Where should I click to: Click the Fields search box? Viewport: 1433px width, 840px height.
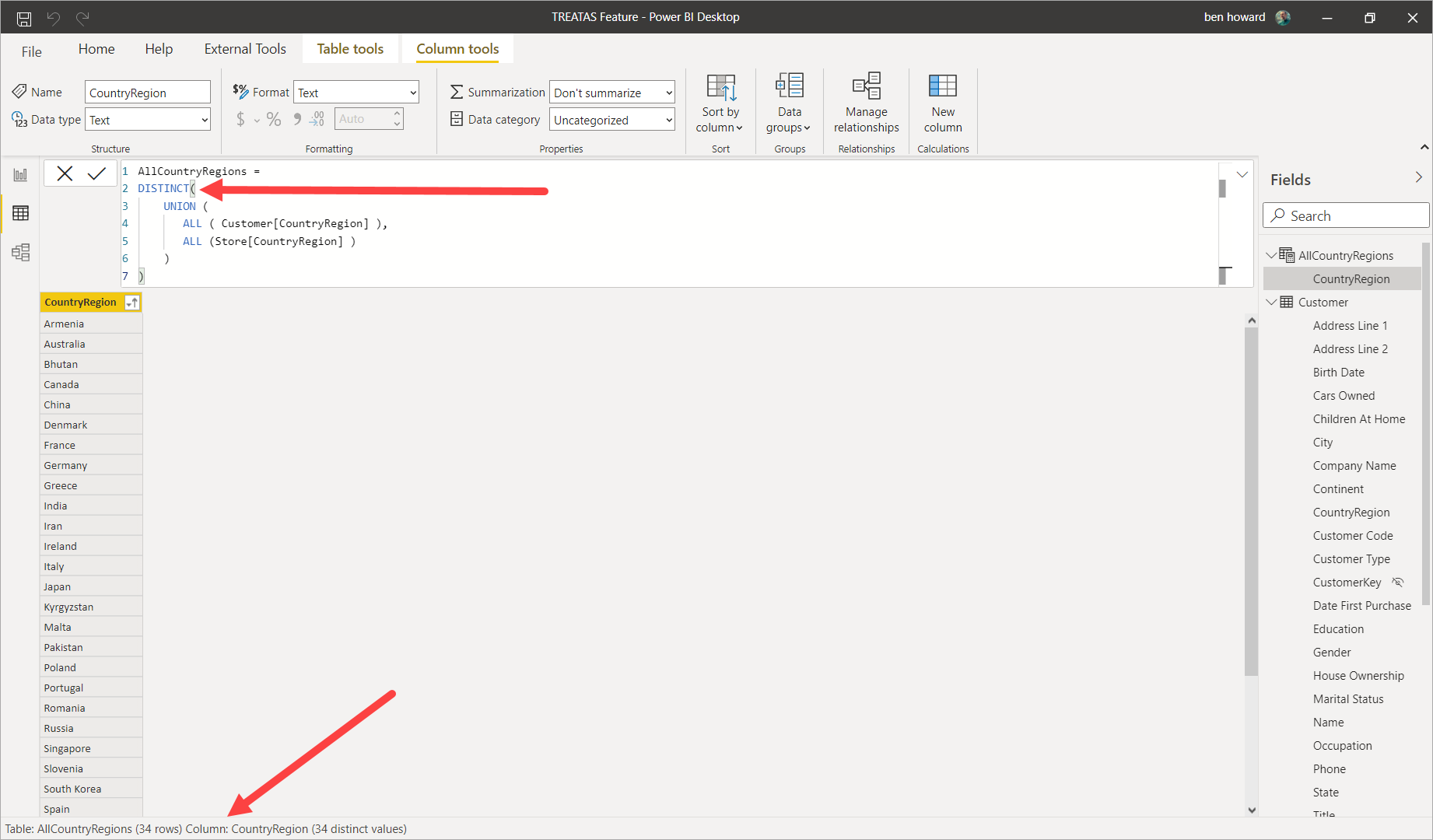point(1346,216)
